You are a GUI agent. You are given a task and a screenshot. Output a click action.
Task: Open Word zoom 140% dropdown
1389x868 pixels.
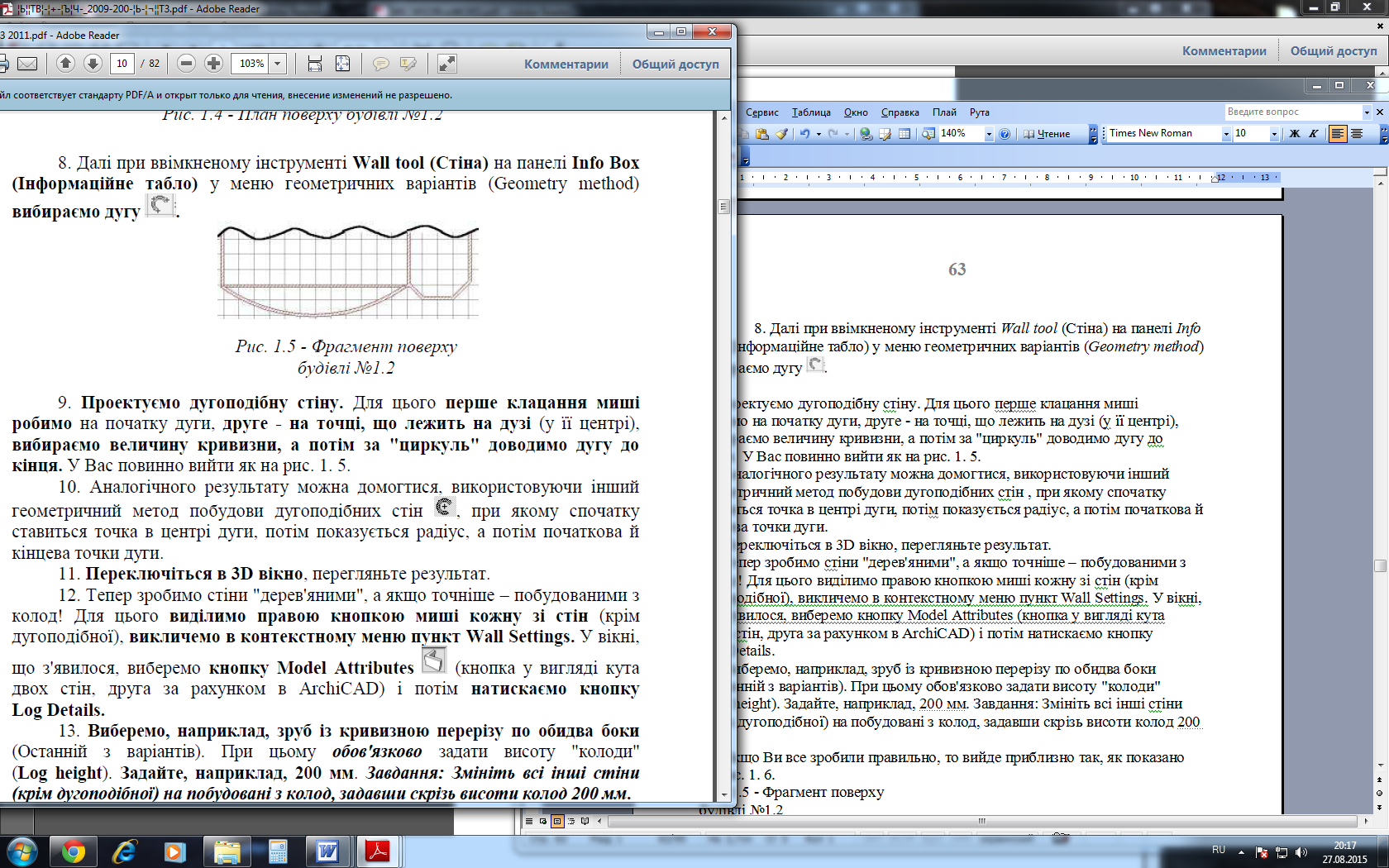click(989, 134)
